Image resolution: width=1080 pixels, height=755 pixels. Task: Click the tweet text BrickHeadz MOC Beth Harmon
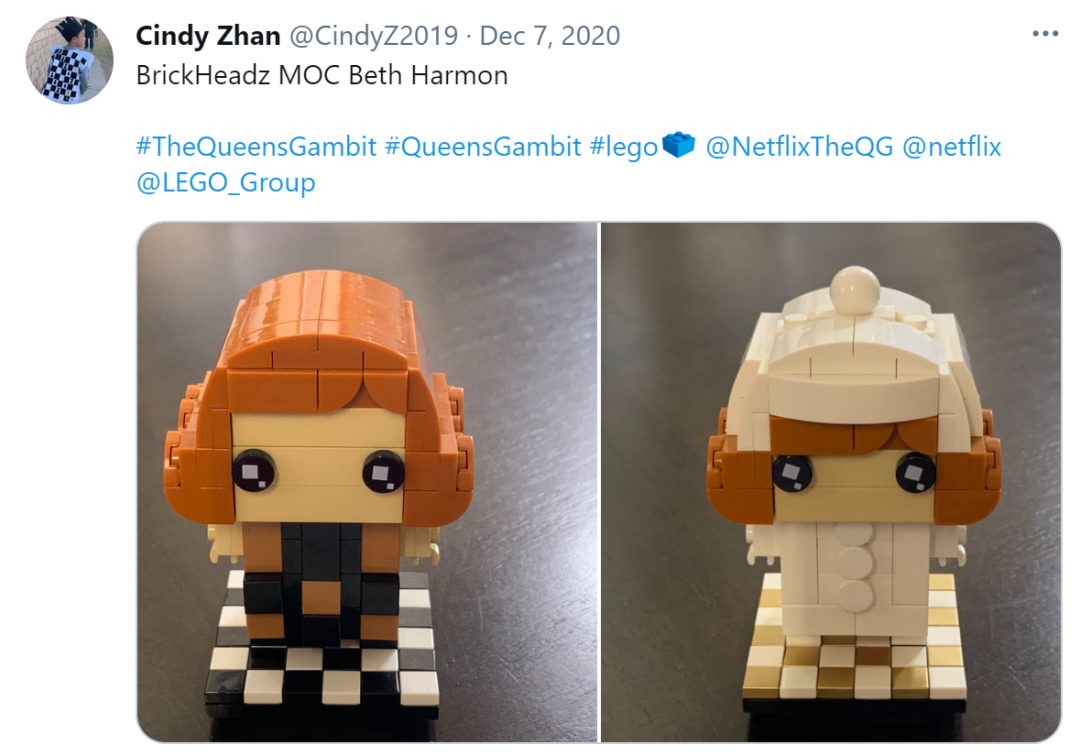(x=322, y=75)
